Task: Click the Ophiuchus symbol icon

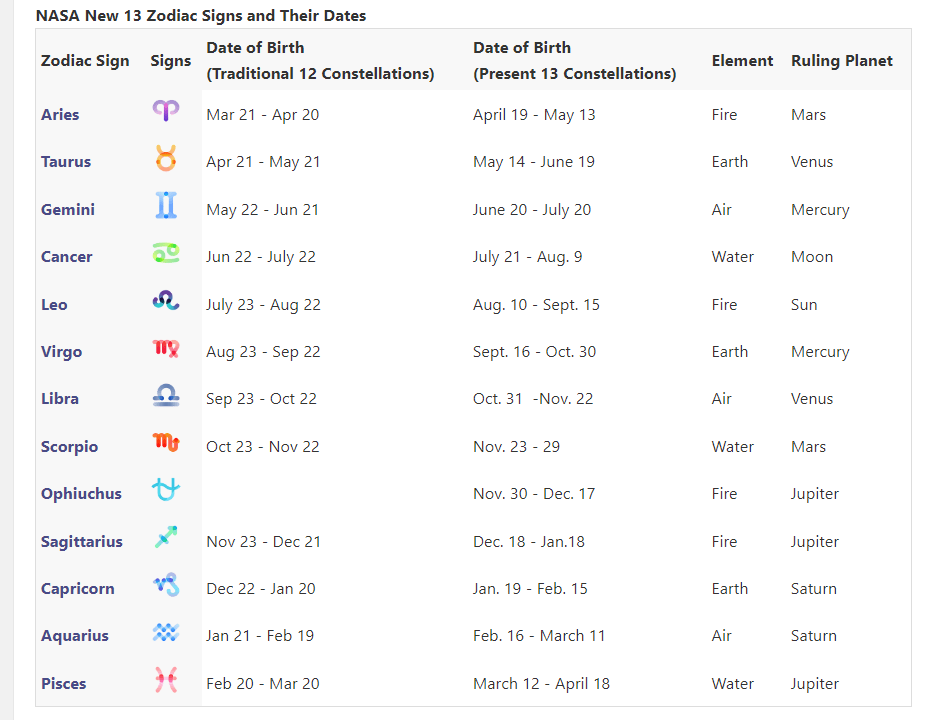Action: pyautogui.click(x=166, y=490)
